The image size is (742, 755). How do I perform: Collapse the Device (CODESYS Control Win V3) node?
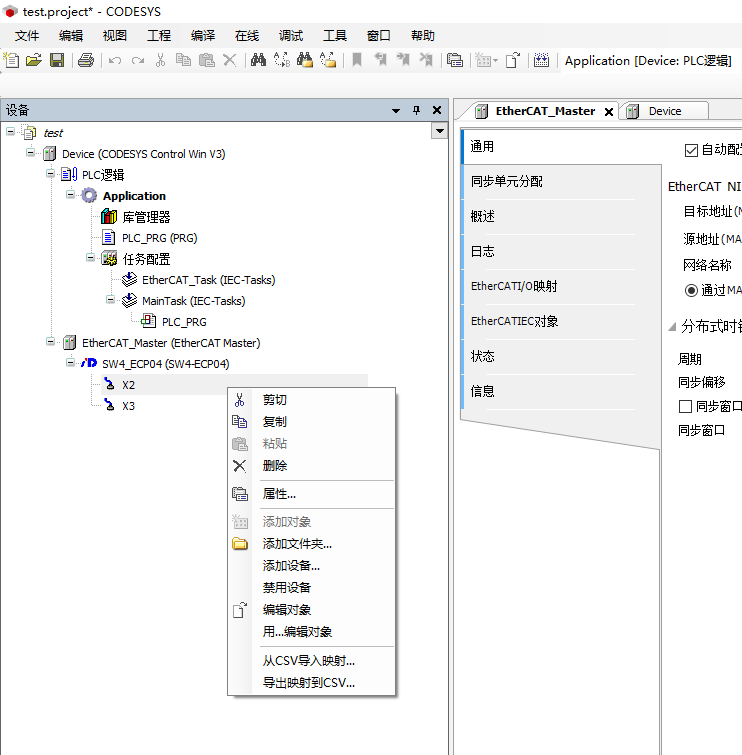pos(30,153)
